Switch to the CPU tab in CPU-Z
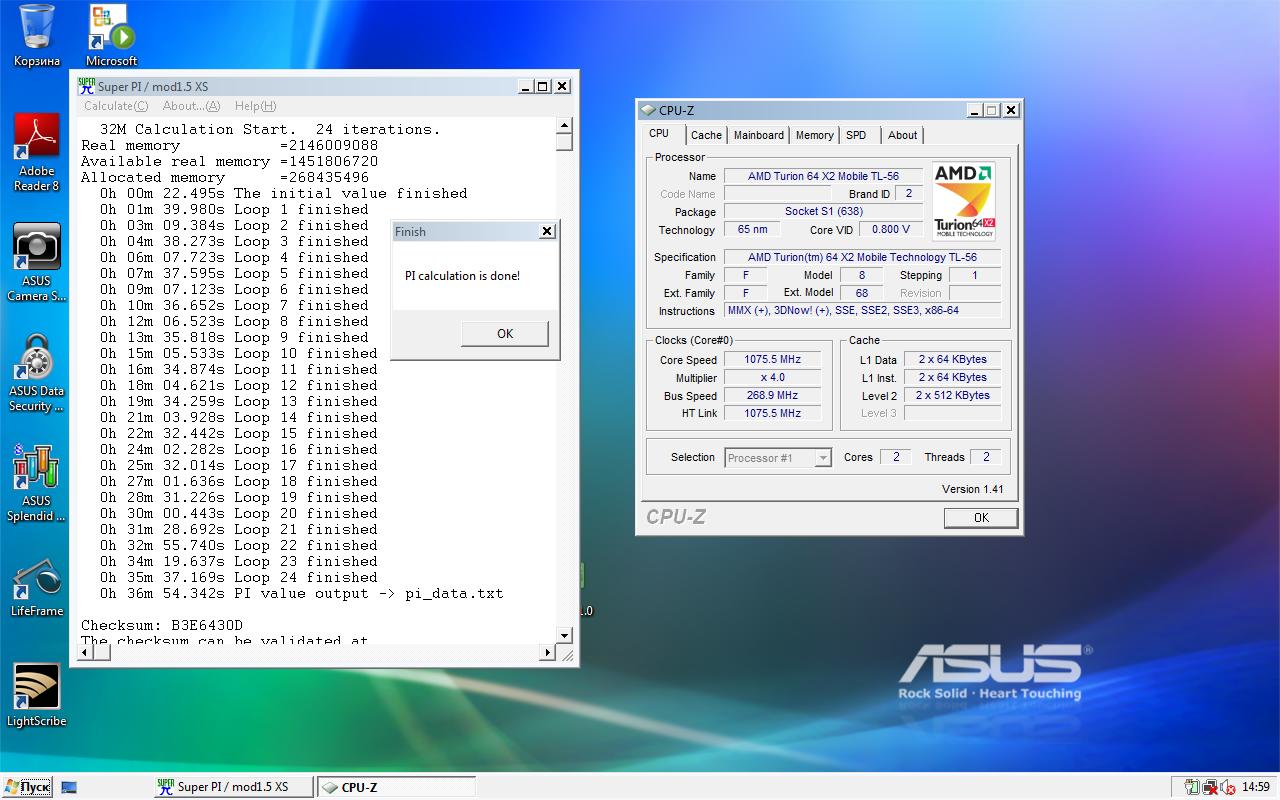 tap(659, 134)
